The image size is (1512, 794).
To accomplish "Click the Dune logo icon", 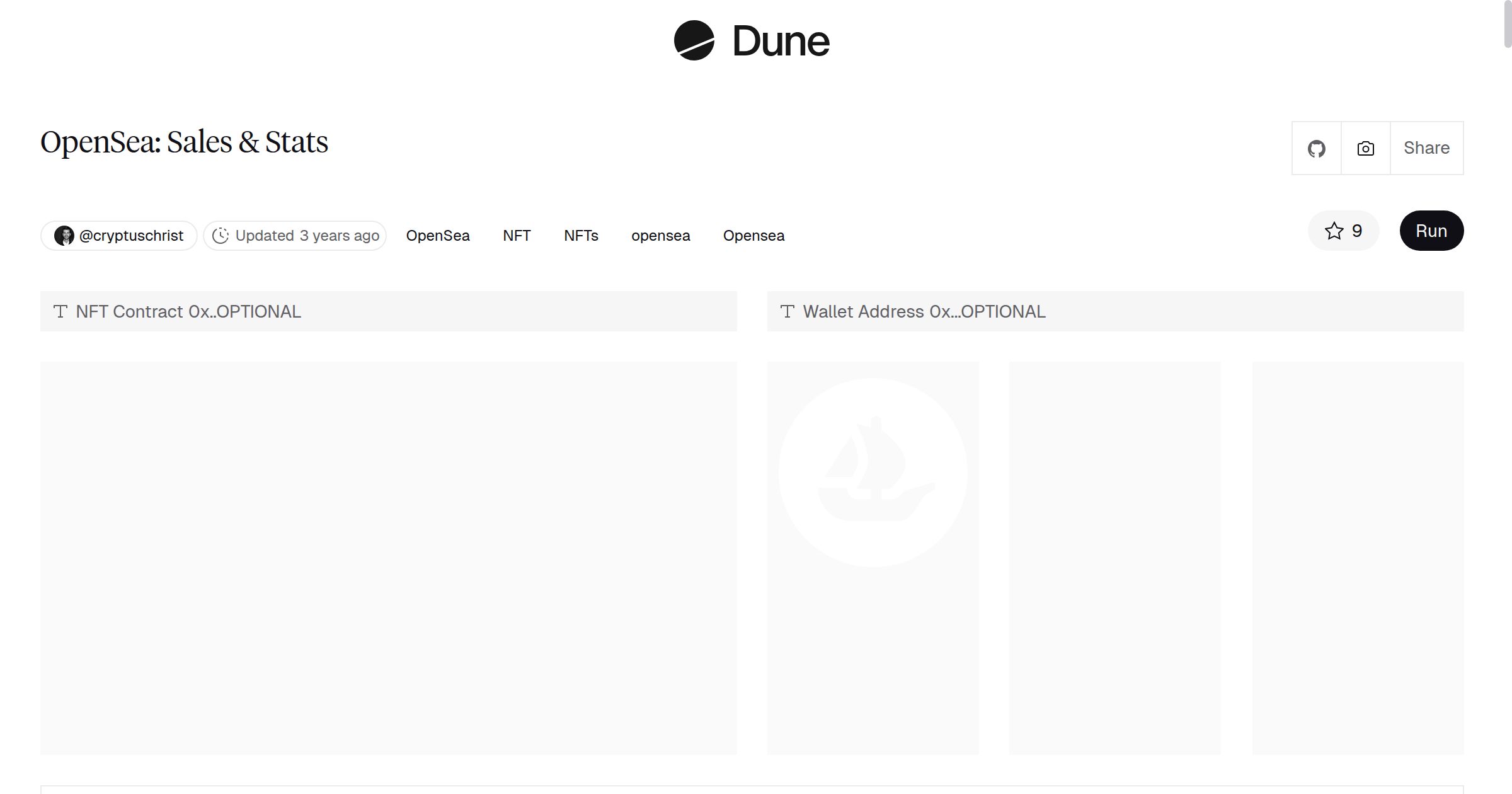I will [x=694, y=40].
